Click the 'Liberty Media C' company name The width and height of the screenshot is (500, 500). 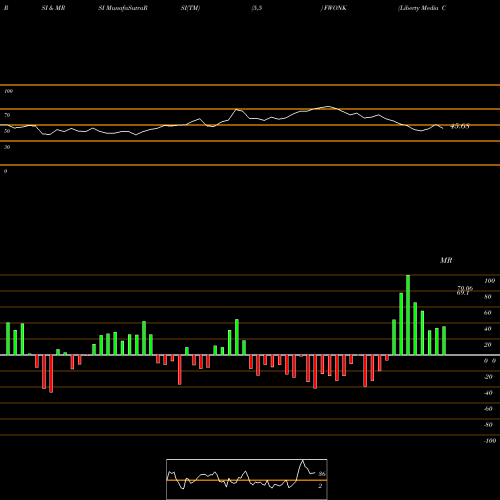(422, 8)
